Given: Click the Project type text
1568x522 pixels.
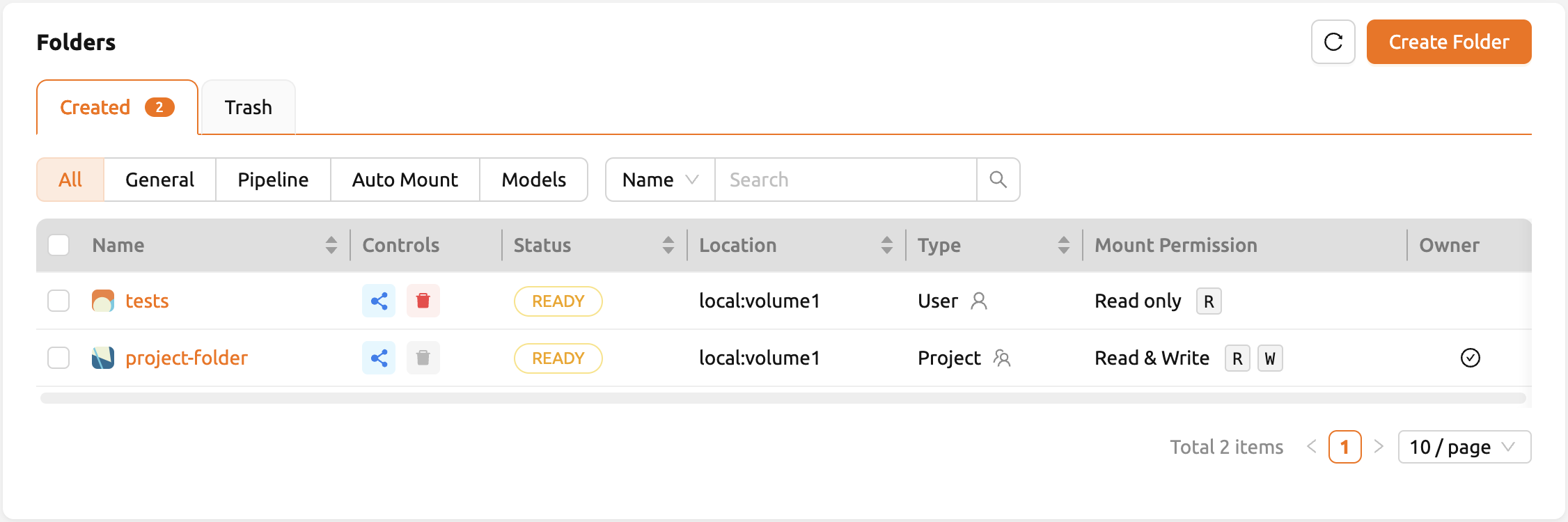Looking at the screenshot, I should click(949, 358).
